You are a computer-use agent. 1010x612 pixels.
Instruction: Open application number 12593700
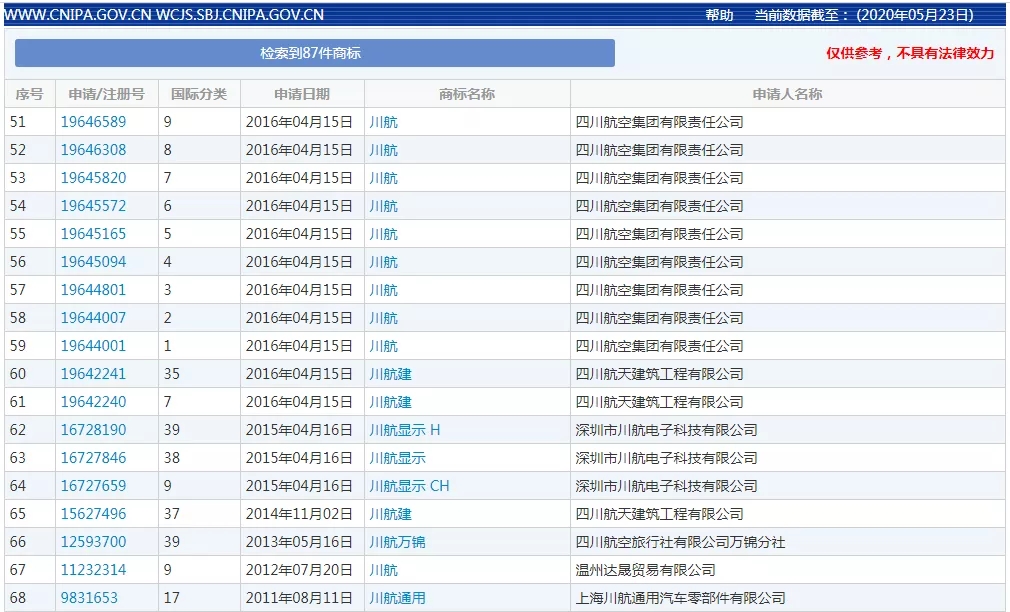coord(93,542)
